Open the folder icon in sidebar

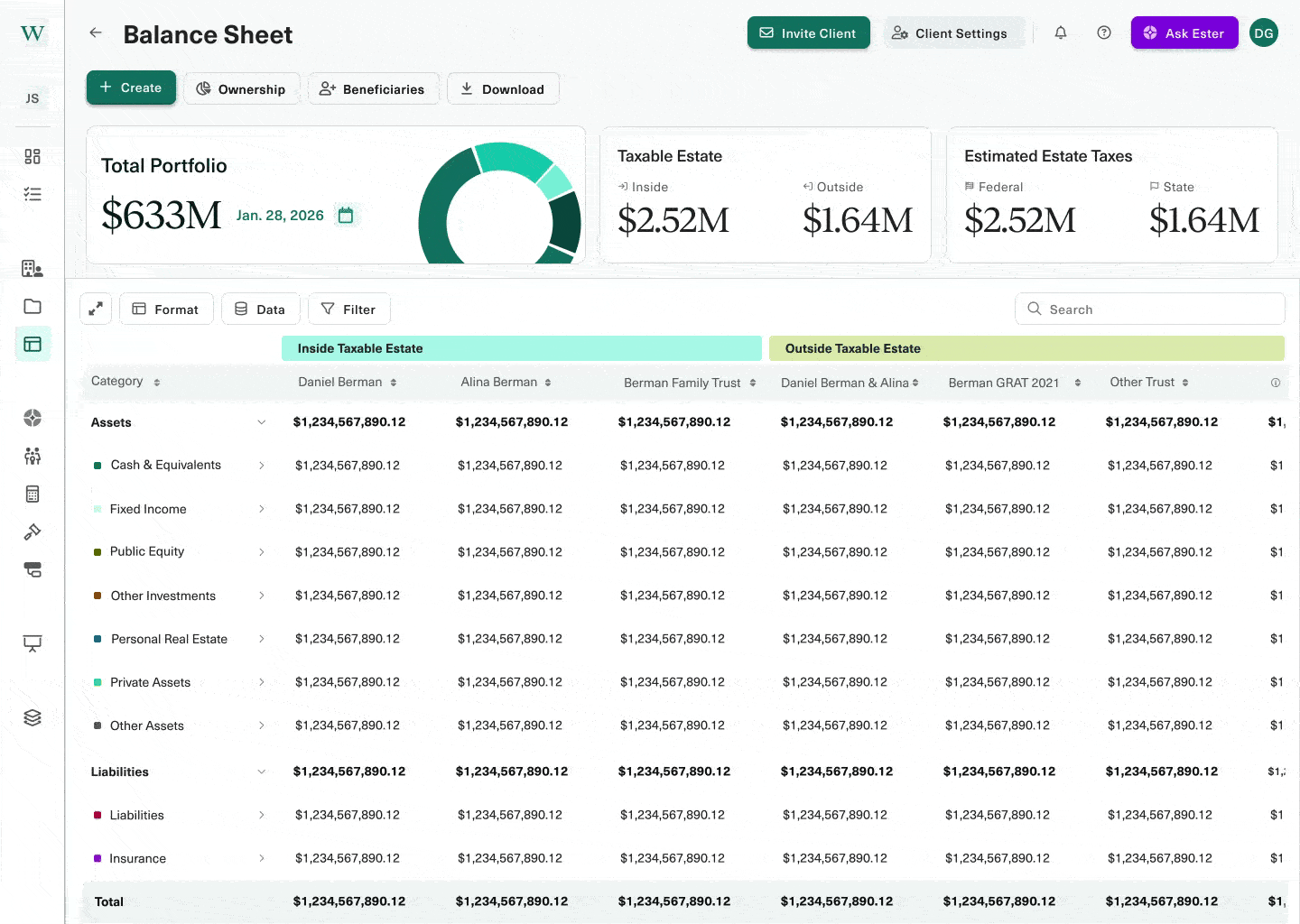[32, 306]
